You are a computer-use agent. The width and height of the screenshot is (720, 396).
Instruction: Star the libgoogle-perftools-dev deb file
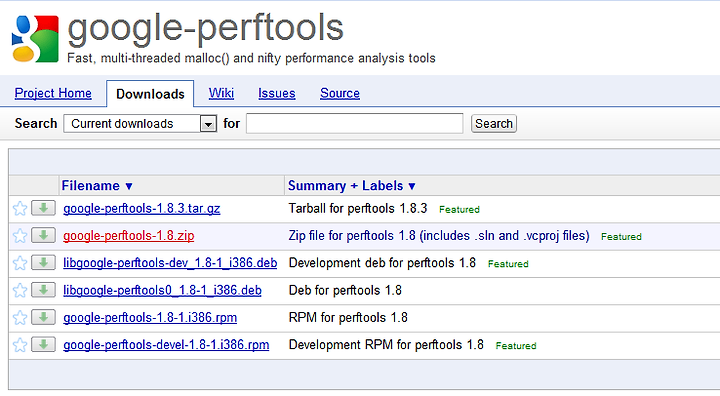point(20,263)
